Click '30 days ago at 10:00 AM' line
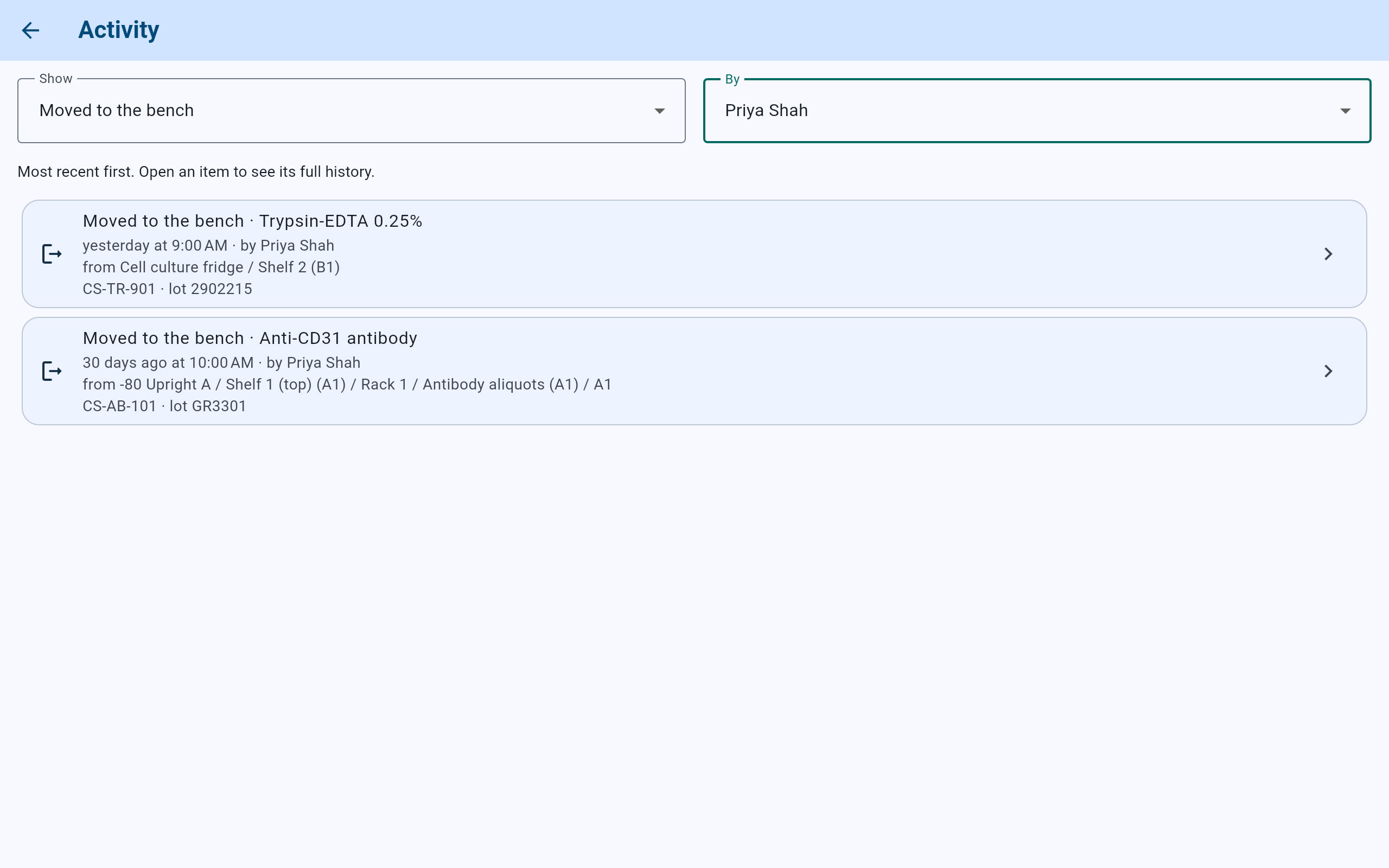 click(221, 363)
